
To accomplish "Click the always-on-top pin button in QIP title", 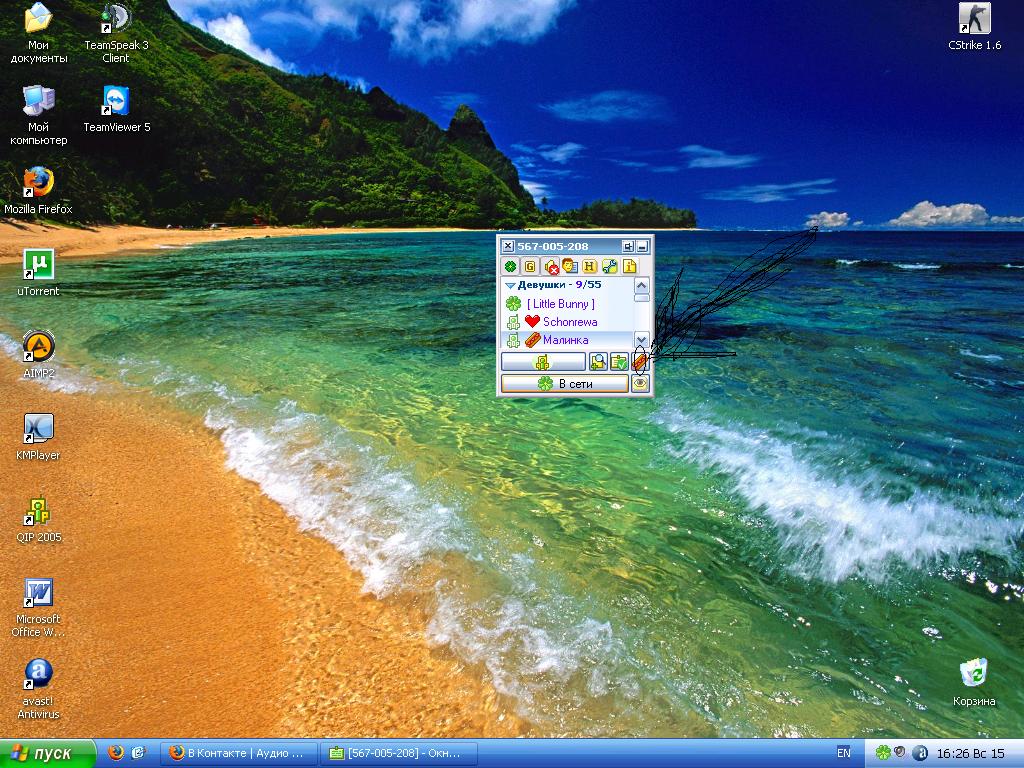I will [x=628, y=246].
